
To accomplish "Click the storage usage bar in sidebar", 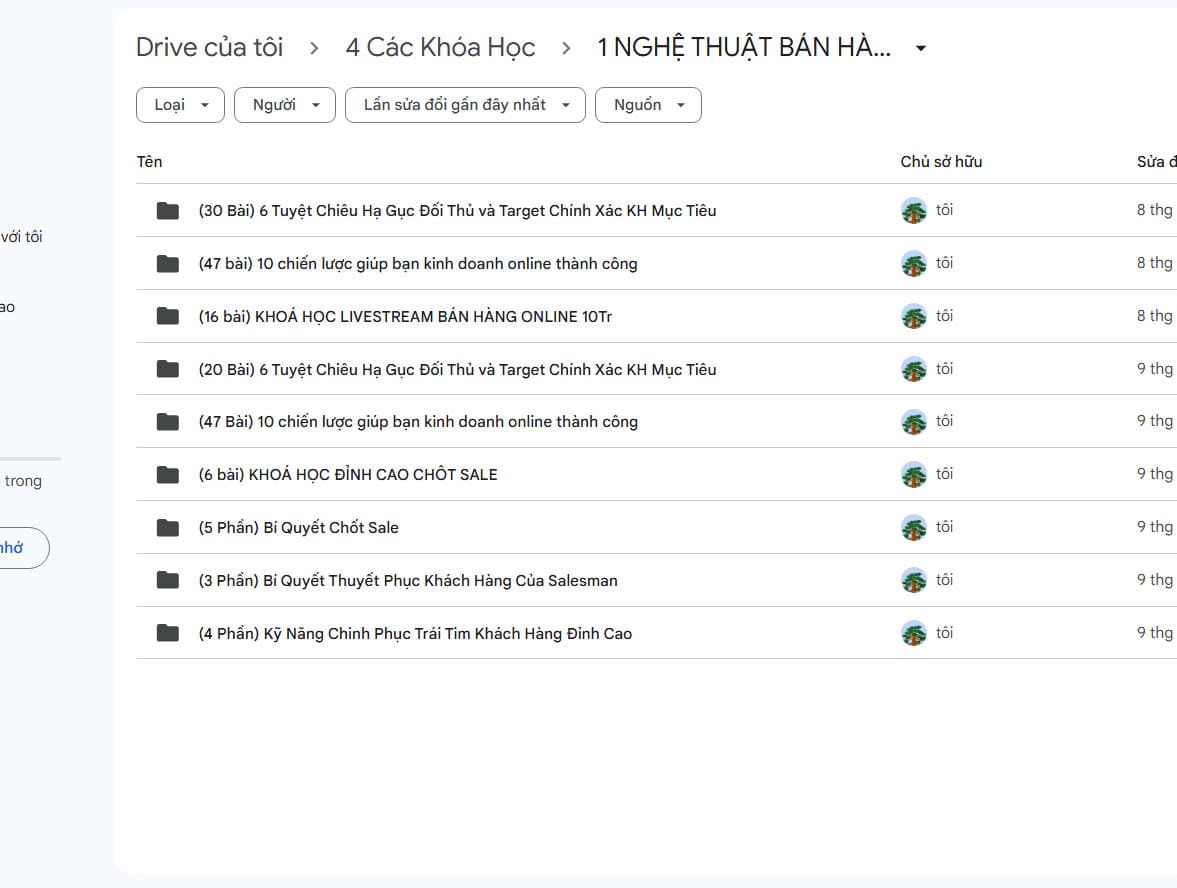I will [x=30, y=459].
